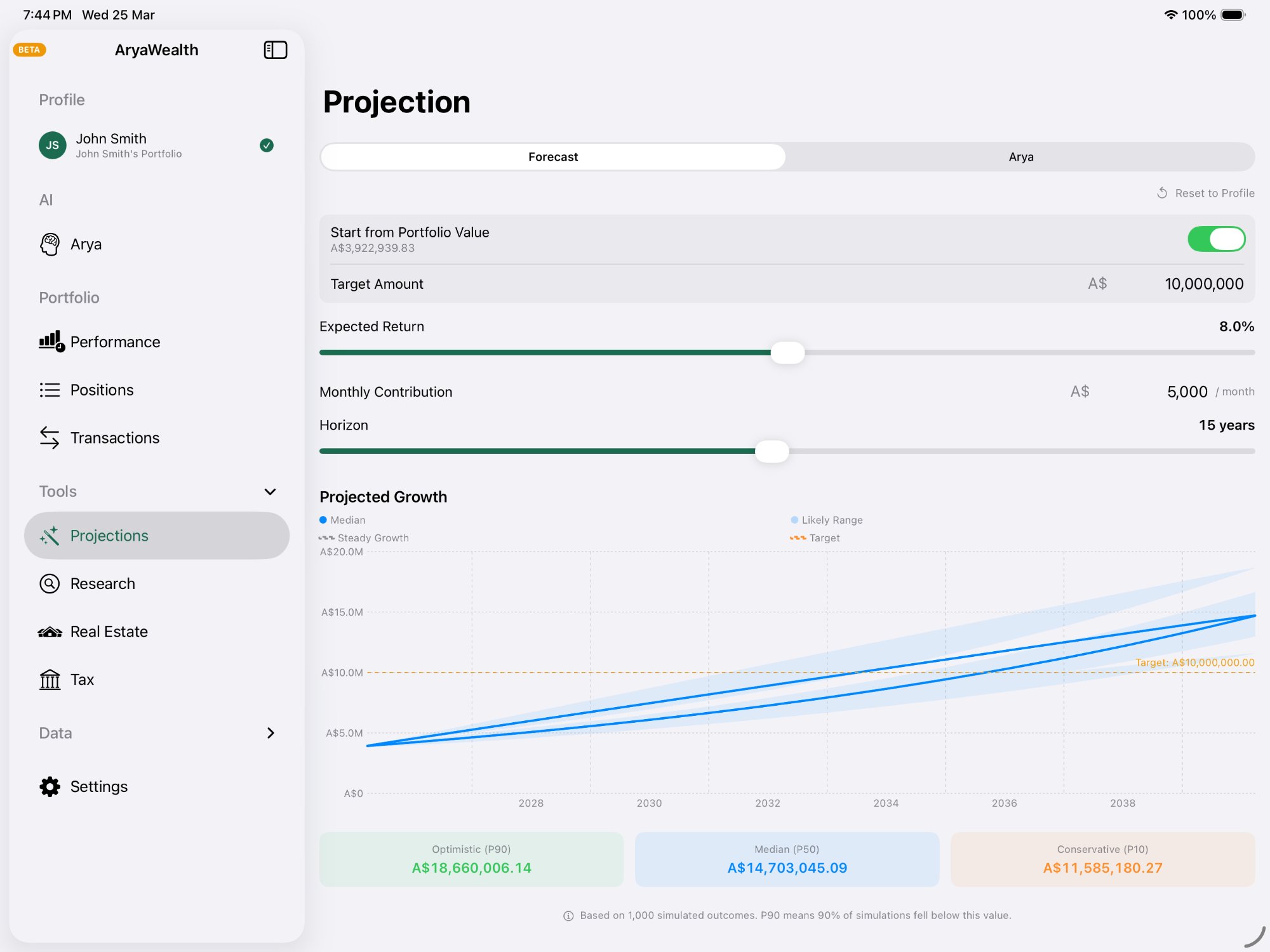Open Research magnifier icon

50,583
